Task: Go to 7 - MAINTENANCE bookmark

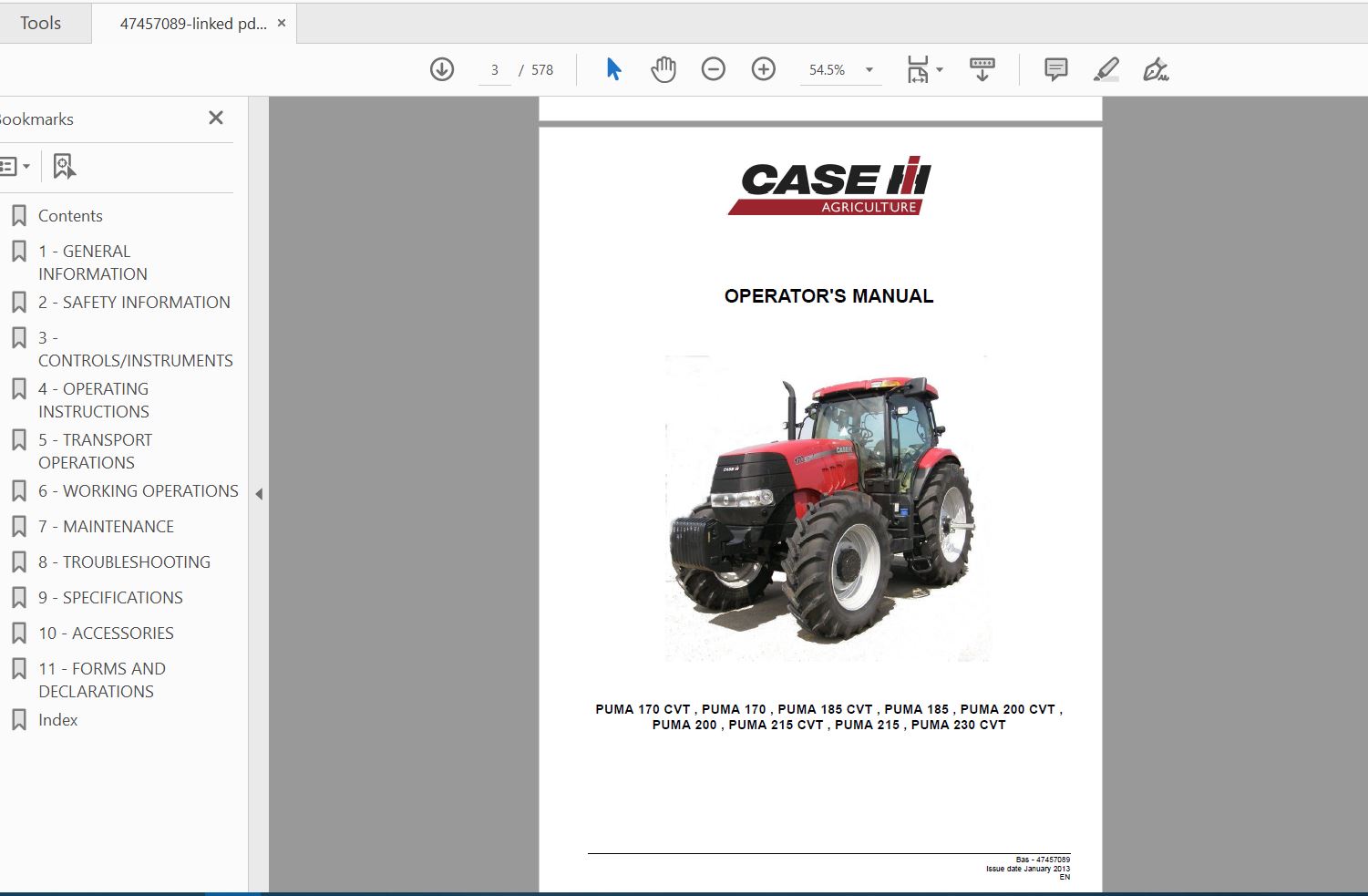Action: (x=106, y=526)
